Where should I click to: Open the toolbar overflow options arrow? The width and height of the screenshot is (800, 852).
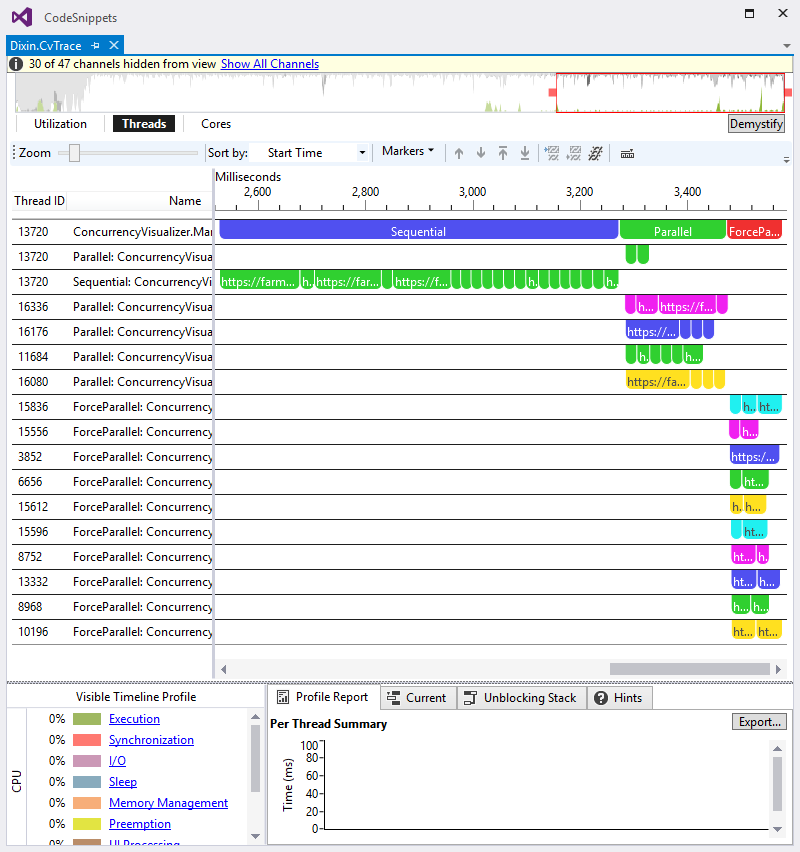(786, 159)
